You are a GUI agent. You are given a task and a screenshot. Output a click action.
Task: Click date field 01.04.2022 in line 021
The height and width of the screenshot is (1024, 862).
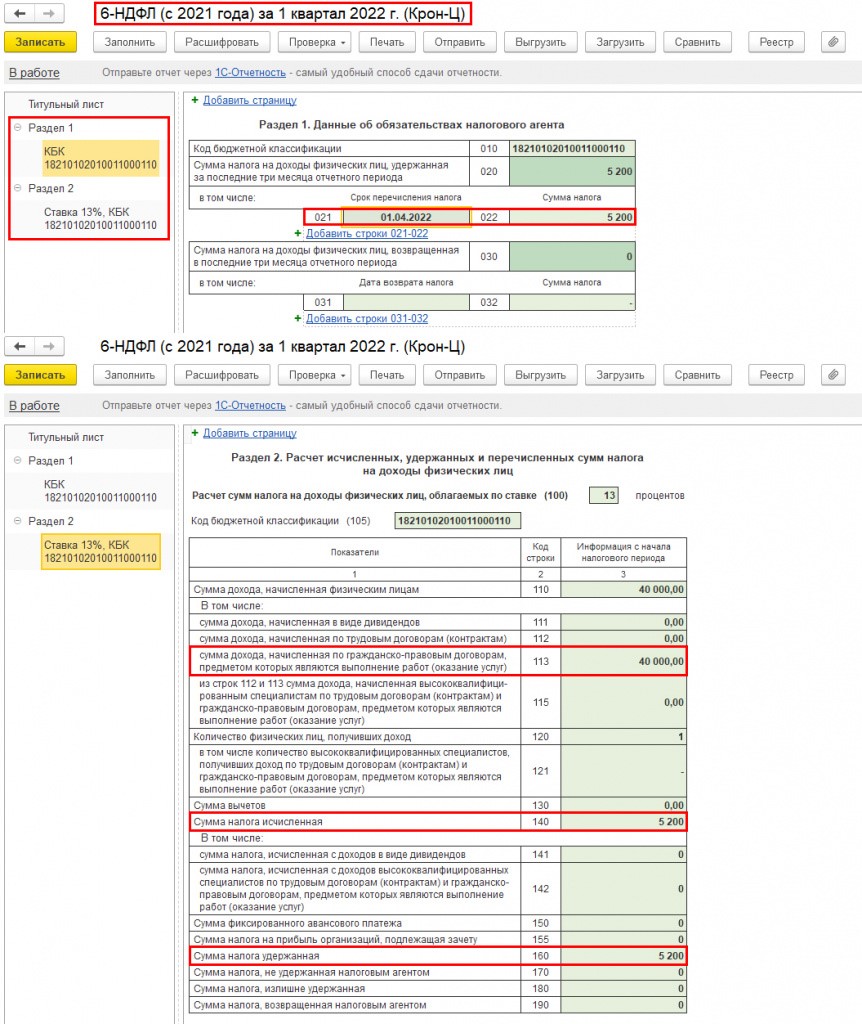(x=405, y=217)
